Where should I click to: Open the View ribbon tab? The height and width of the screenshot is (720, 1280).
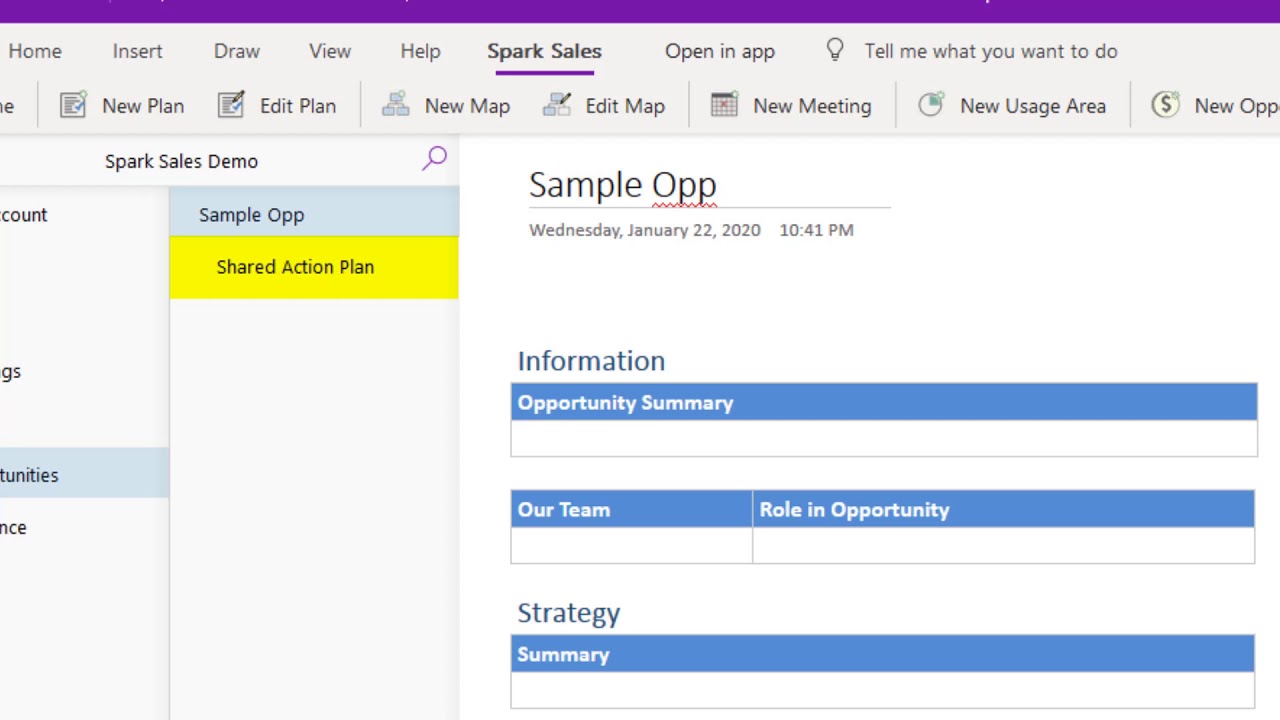coord(330,51)
